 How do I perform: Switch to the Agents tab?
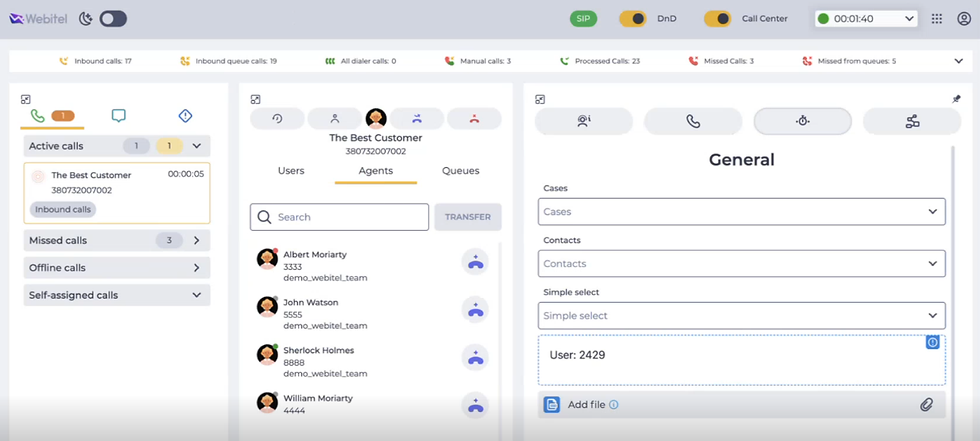click(376, 171)
